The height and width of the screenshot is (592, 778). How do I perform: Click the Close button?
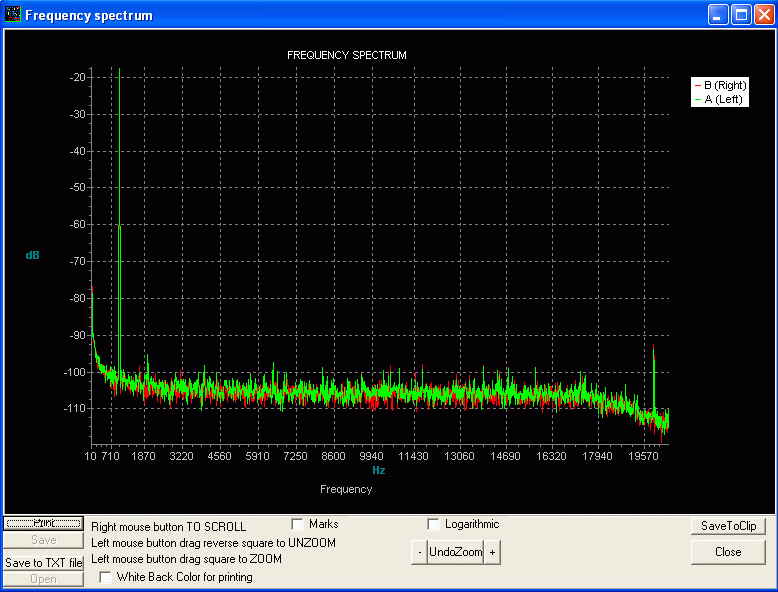pos(728,552)
